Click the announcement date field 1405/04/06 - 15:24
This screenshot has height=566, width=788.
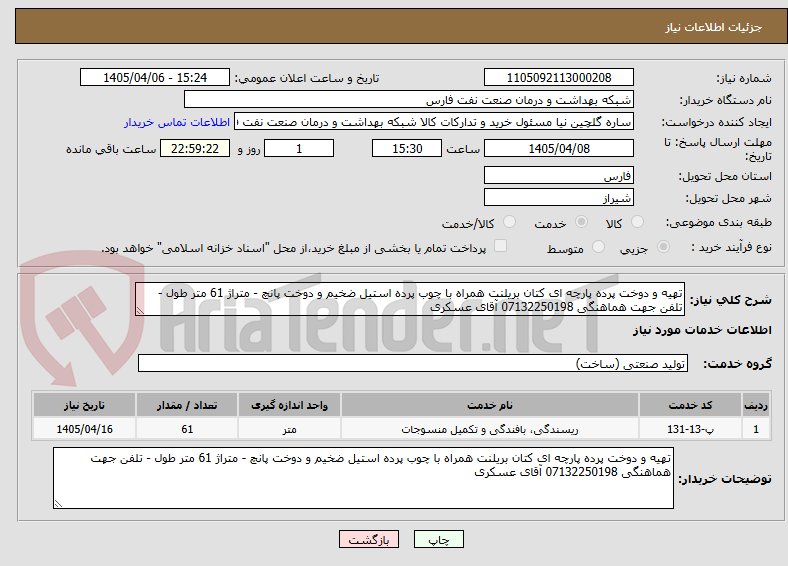155,77
